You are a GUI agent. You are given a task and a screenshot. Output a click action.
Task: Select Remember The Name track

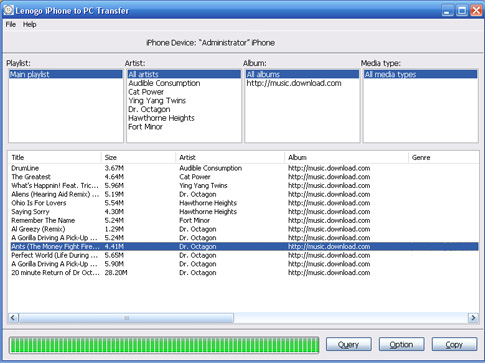[x=243, y=220]
